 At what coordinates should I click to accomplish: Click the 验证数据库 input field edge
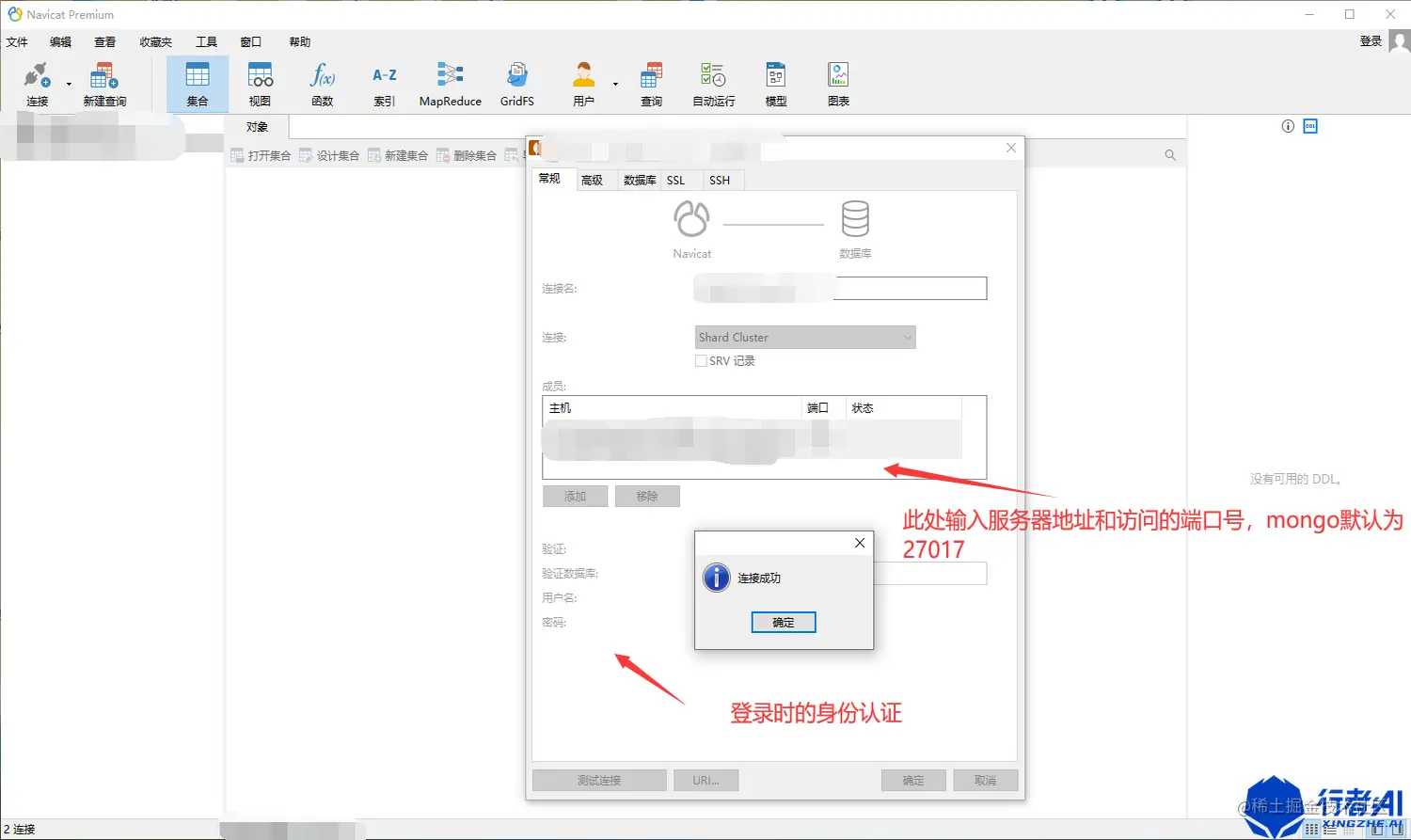tap(931, 573)
